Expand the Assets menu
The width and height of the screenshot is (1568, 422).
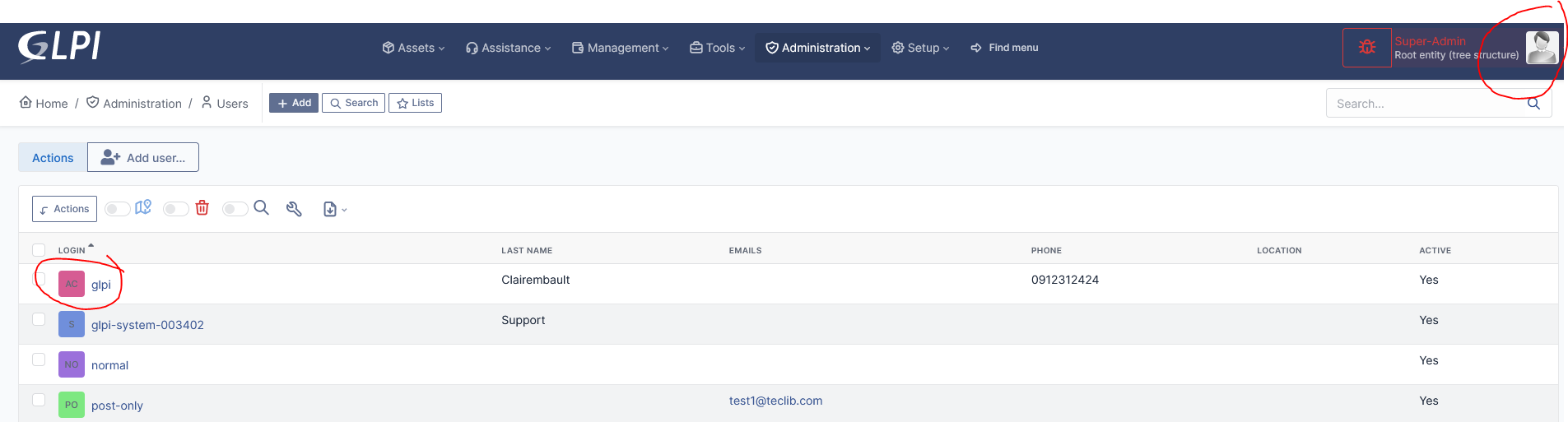point(413,48)
